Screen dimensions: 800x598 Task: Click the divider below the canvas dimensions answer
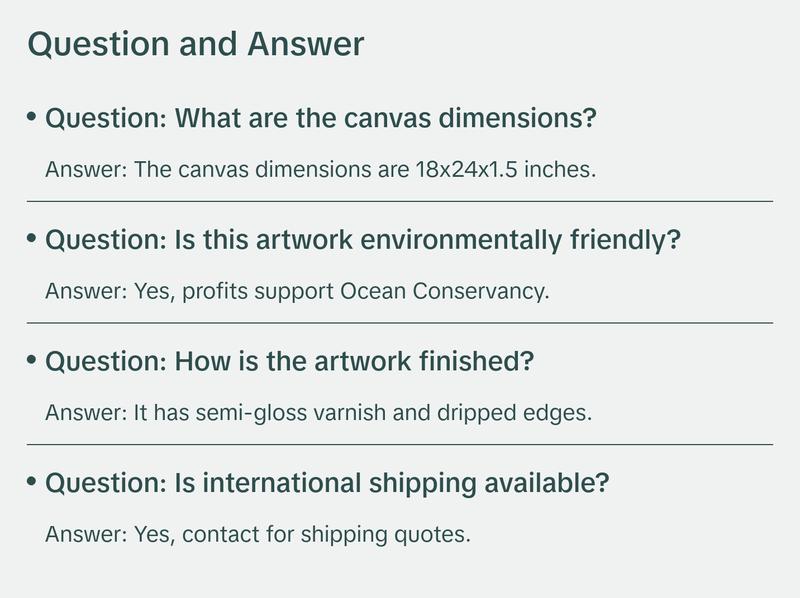point(400,201)
